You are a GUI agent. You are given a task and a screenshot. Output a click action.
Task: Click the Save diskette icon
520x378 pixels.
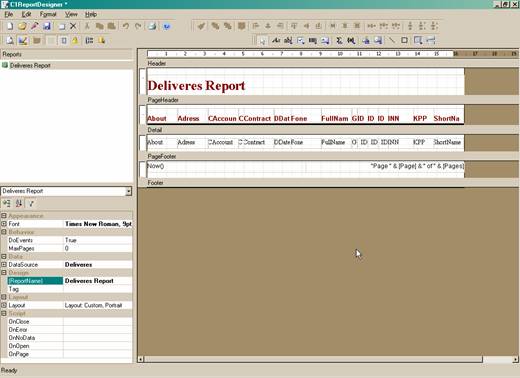(47, 26)
